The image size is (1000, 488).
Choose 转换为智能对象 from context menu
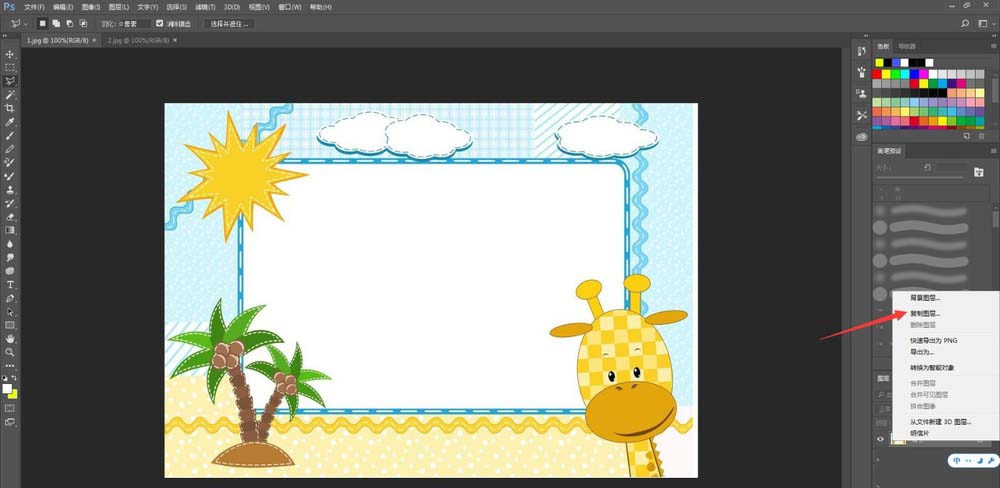click(x=932, y=368)
